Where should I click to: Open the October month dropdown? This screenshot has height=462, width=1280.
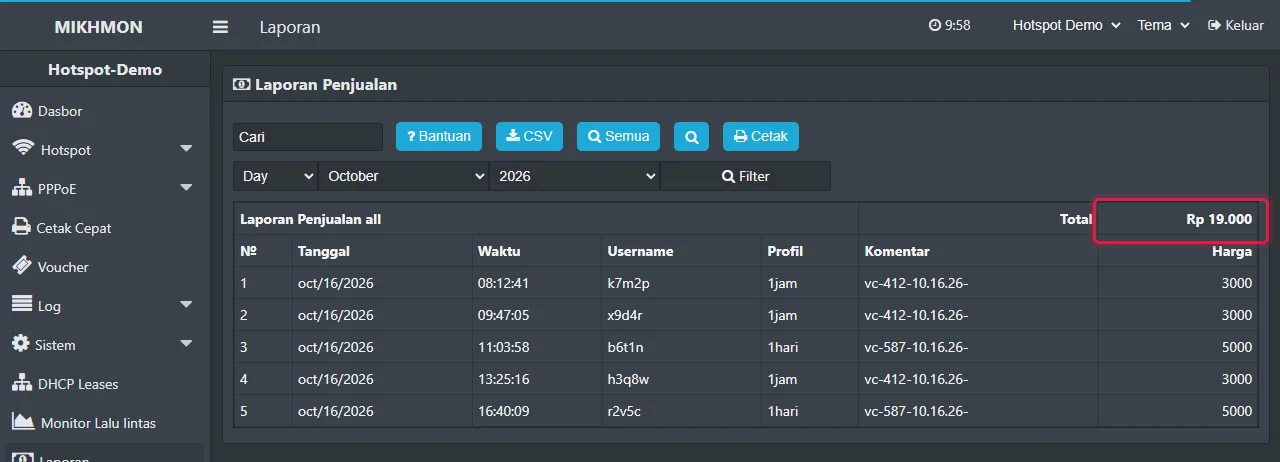pos(404,176)
